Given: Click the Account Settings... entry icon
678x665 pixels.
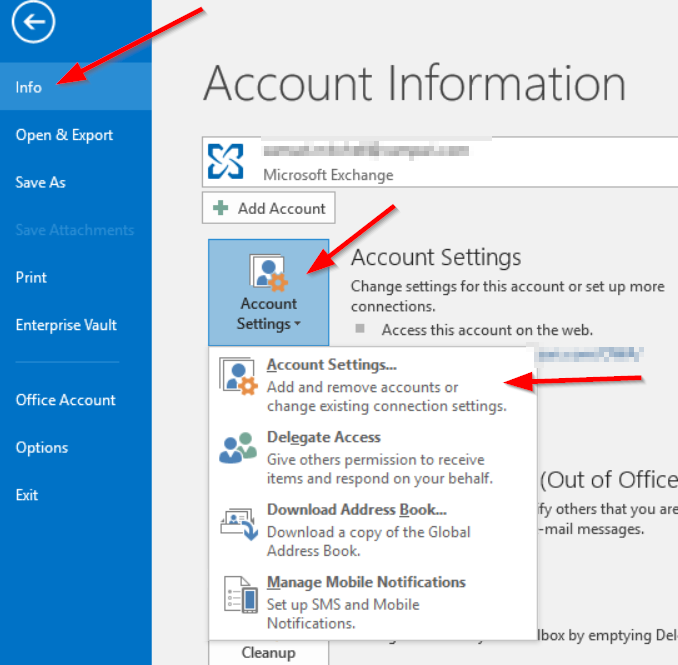Looking at the screenshot, I should click(x=238, y=376).
